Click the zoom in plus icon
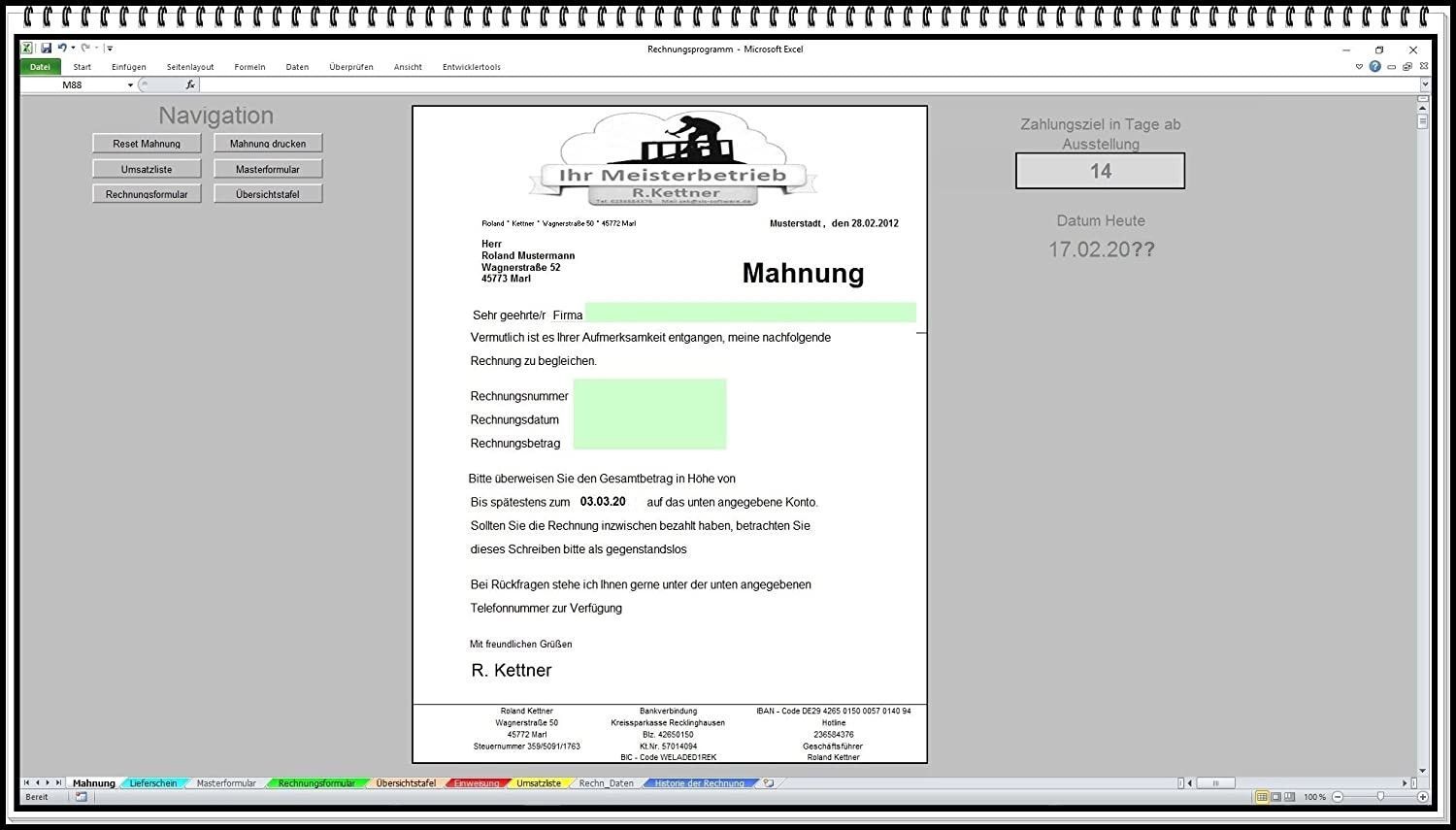This screenshot has height=830, width=1456. [x=1423, y=797]
